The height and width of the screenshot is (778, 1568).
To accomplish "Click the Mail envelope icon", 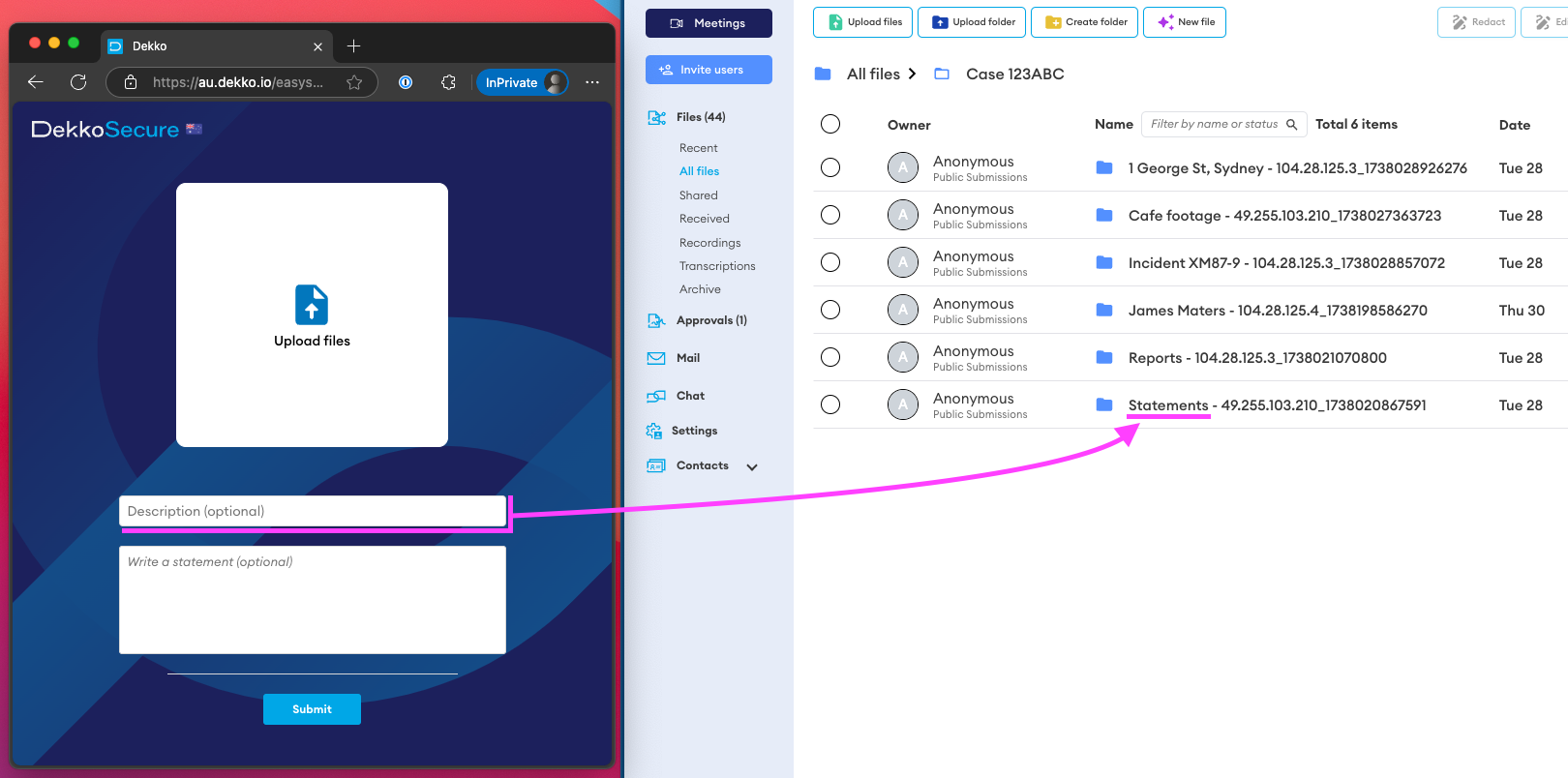I will click(656, 358).
